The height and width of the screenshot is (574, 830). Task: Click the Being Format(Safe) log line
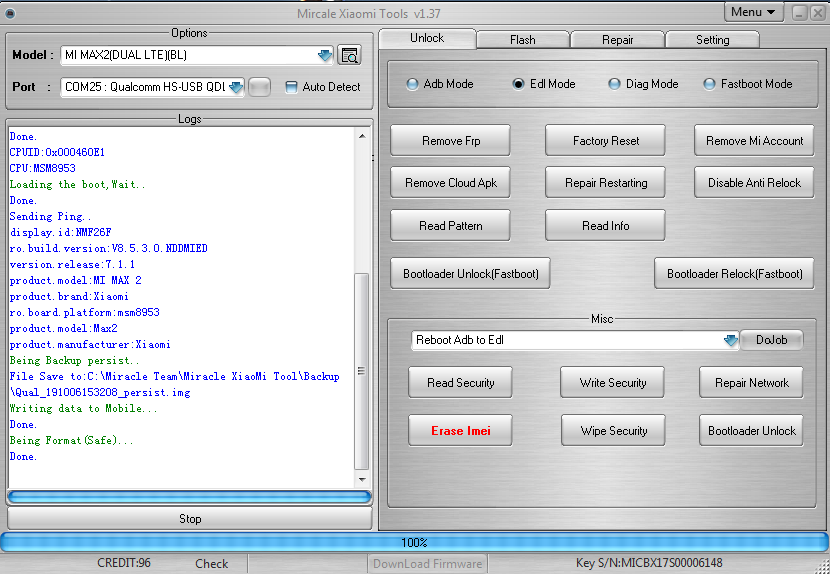[71, 441]
